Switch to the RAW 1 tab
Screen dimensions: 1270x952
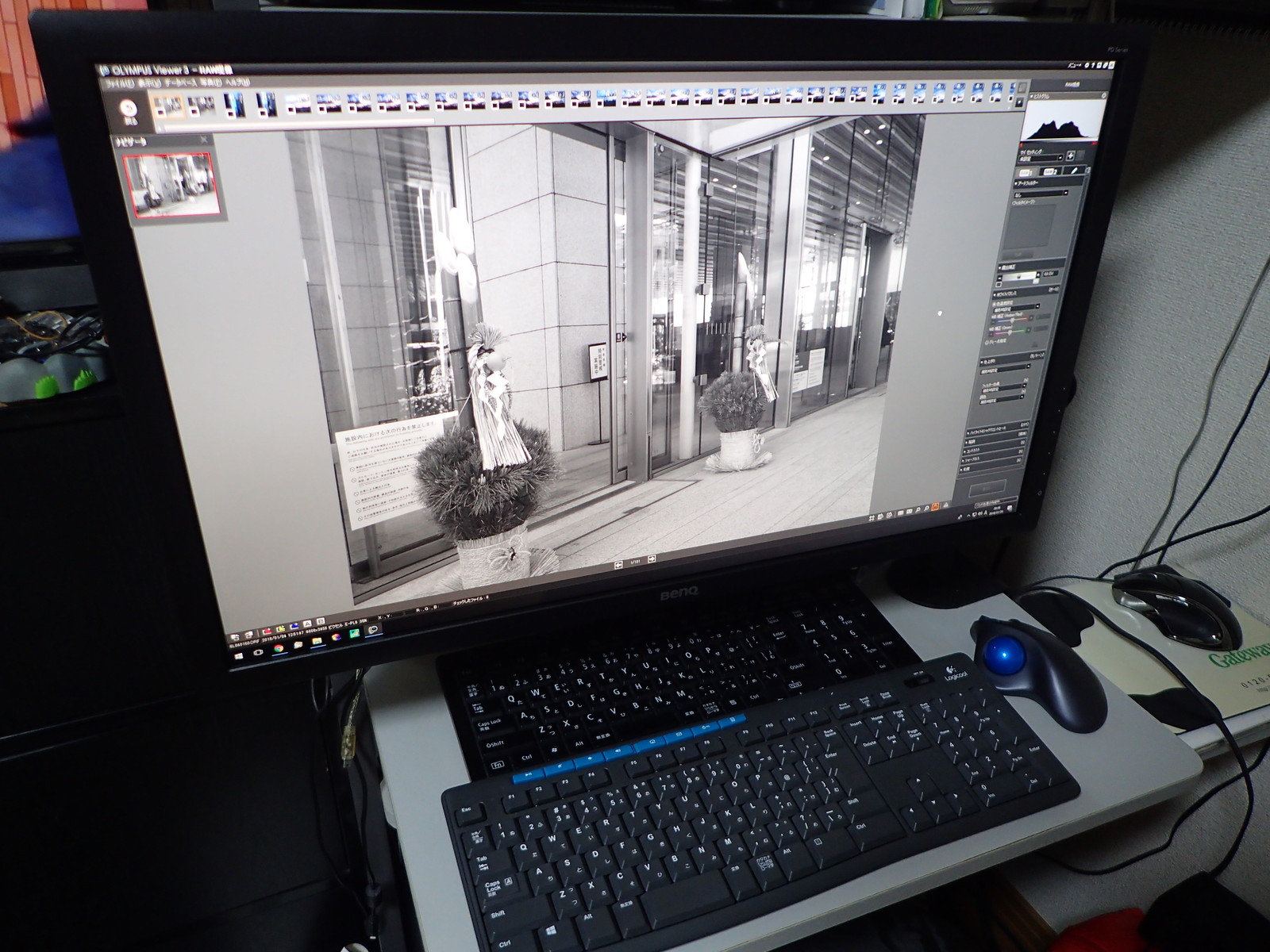pyautogui.click(x=1025, y=171)
